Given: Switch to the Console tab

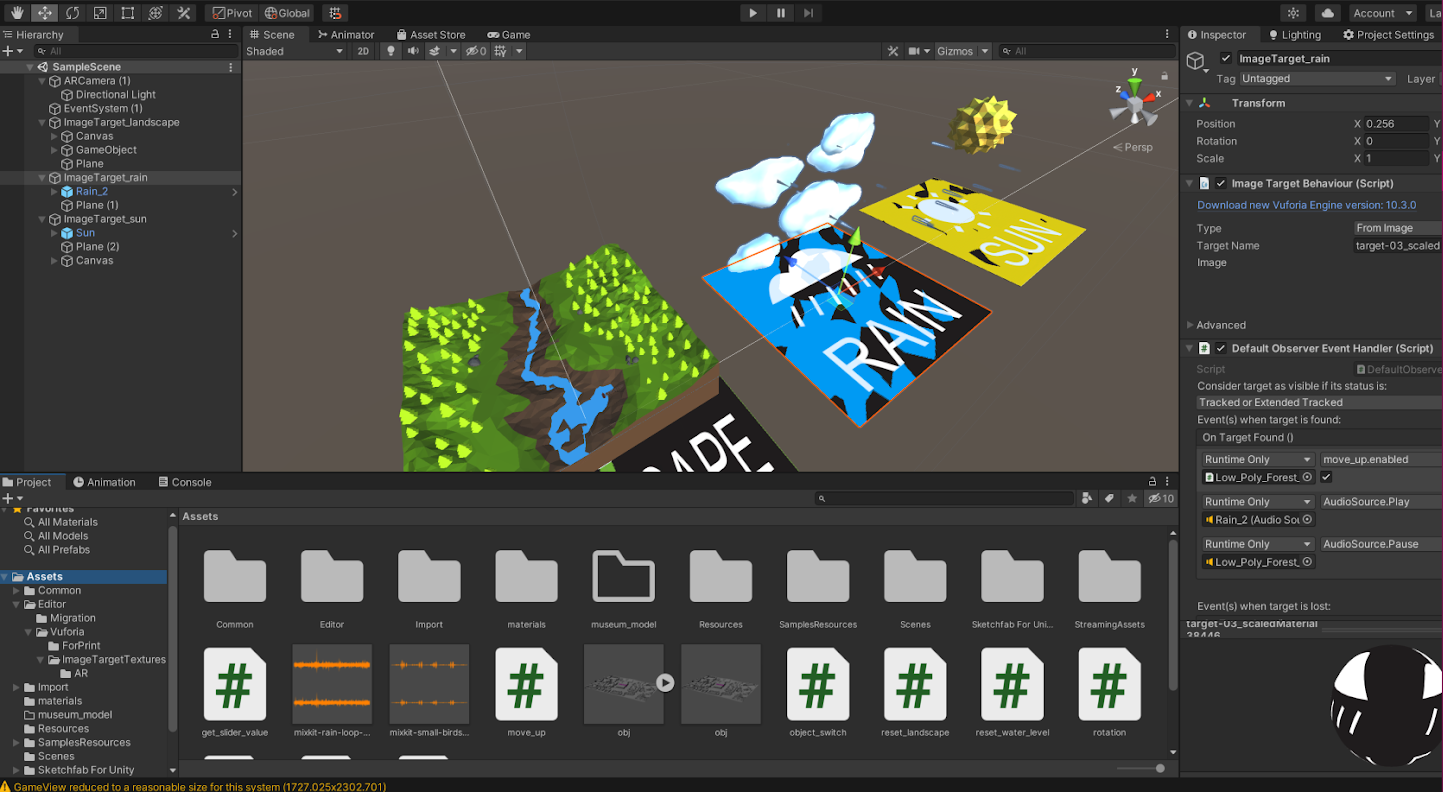Looking at the screenshot, I should click(x=184, y=482).
